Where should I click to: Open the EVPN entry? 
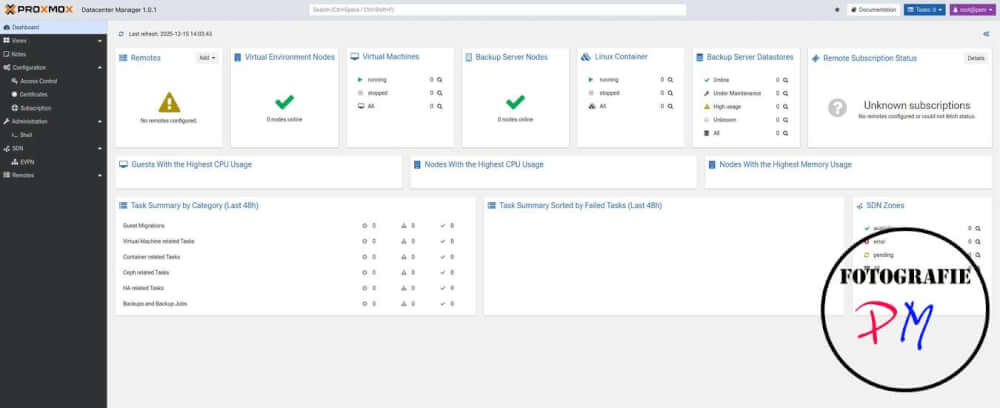coord(54,162)
